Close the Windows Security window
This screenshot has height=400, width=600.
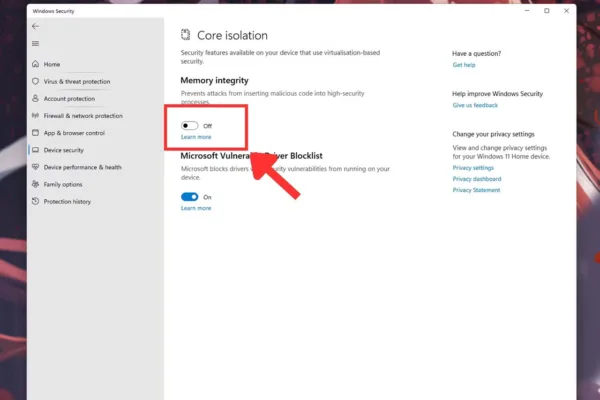pyautogui.click(x=566, y=11)
